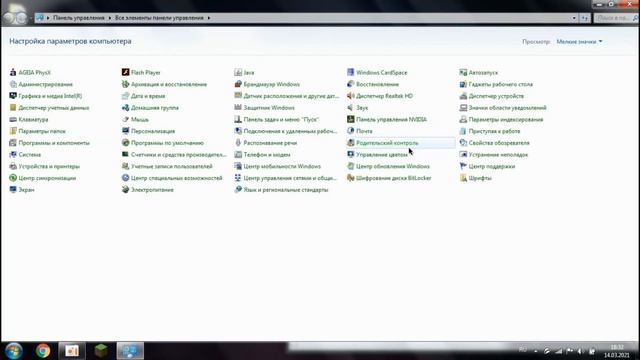
Task: Click the Control Panel taskbar button
Action: [x=130, y=351]
